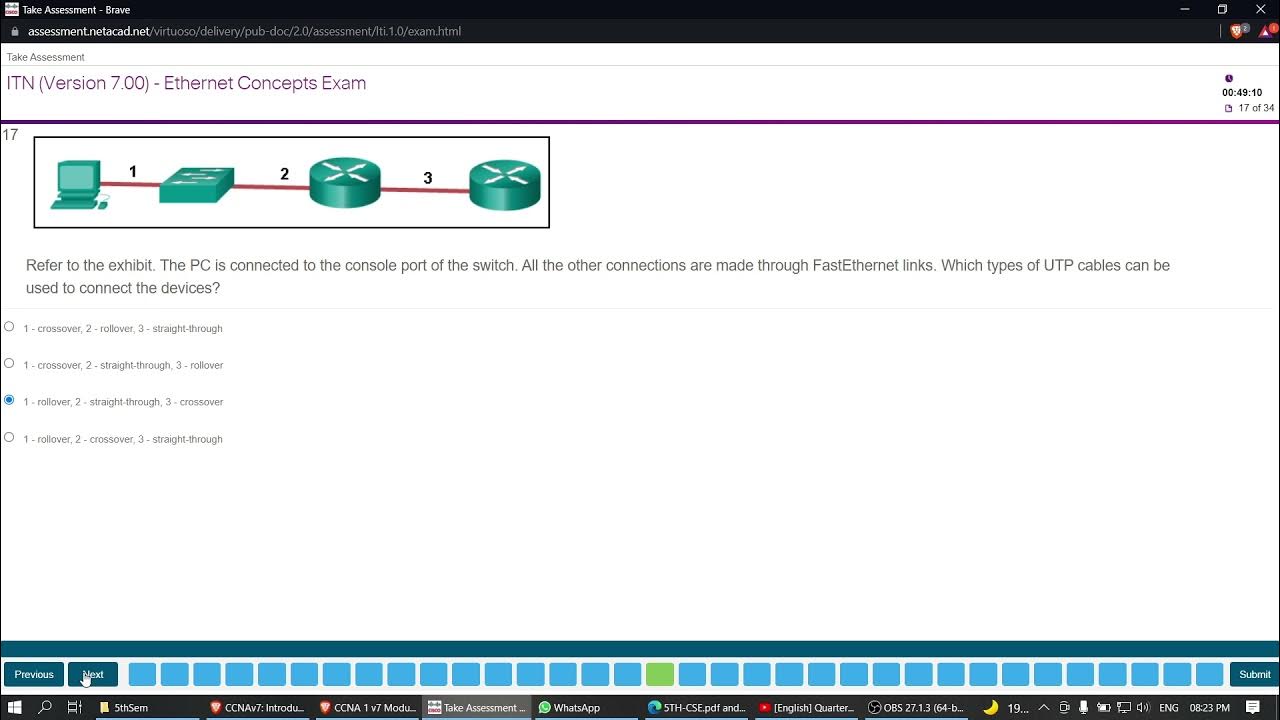Viewport: 1280px width, 720px height.
Task: Click the ENG language indicator
Action: tap(1168, 708)
